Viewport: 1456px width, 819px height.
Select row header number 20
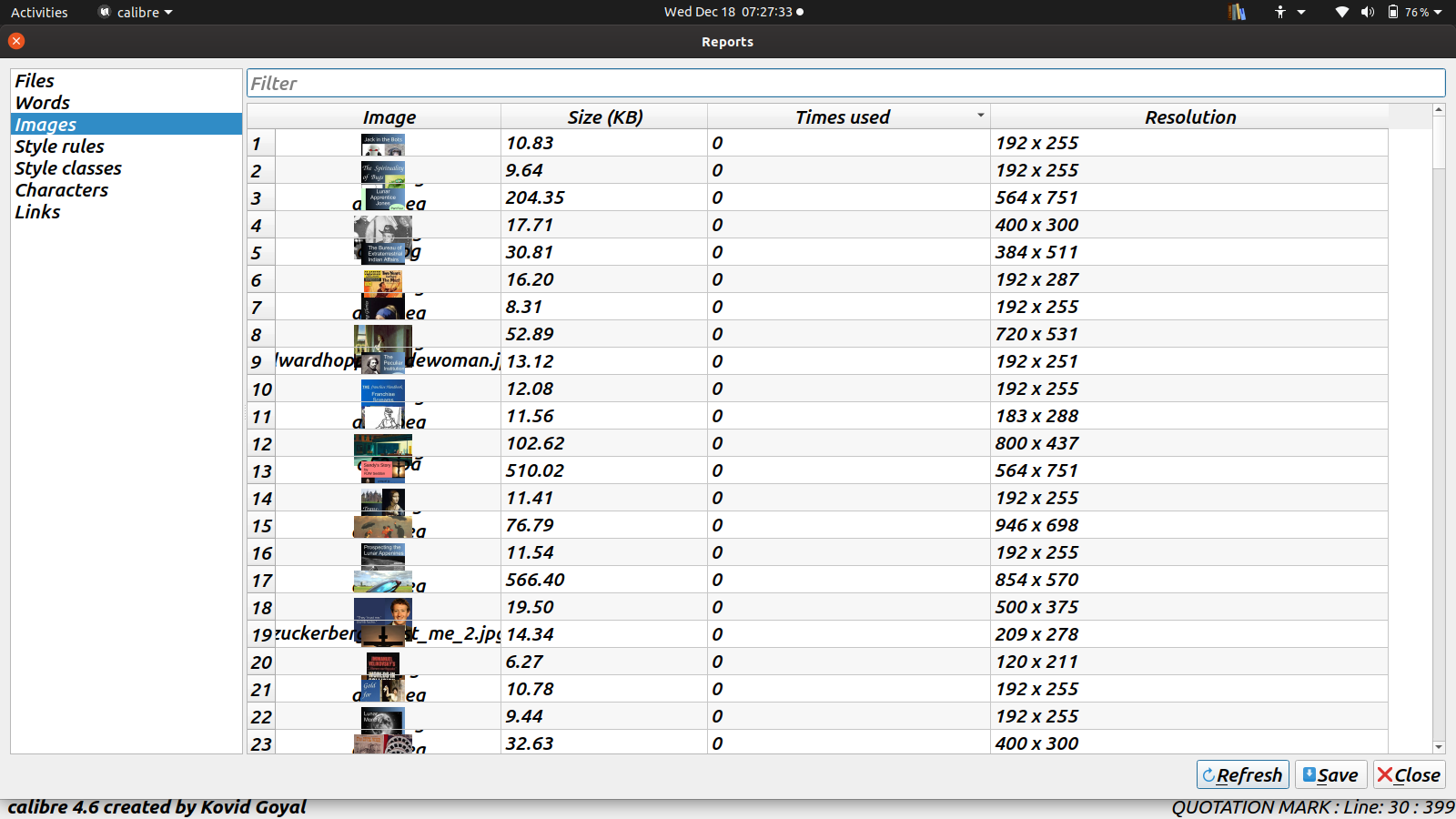(x=261, y=662)
